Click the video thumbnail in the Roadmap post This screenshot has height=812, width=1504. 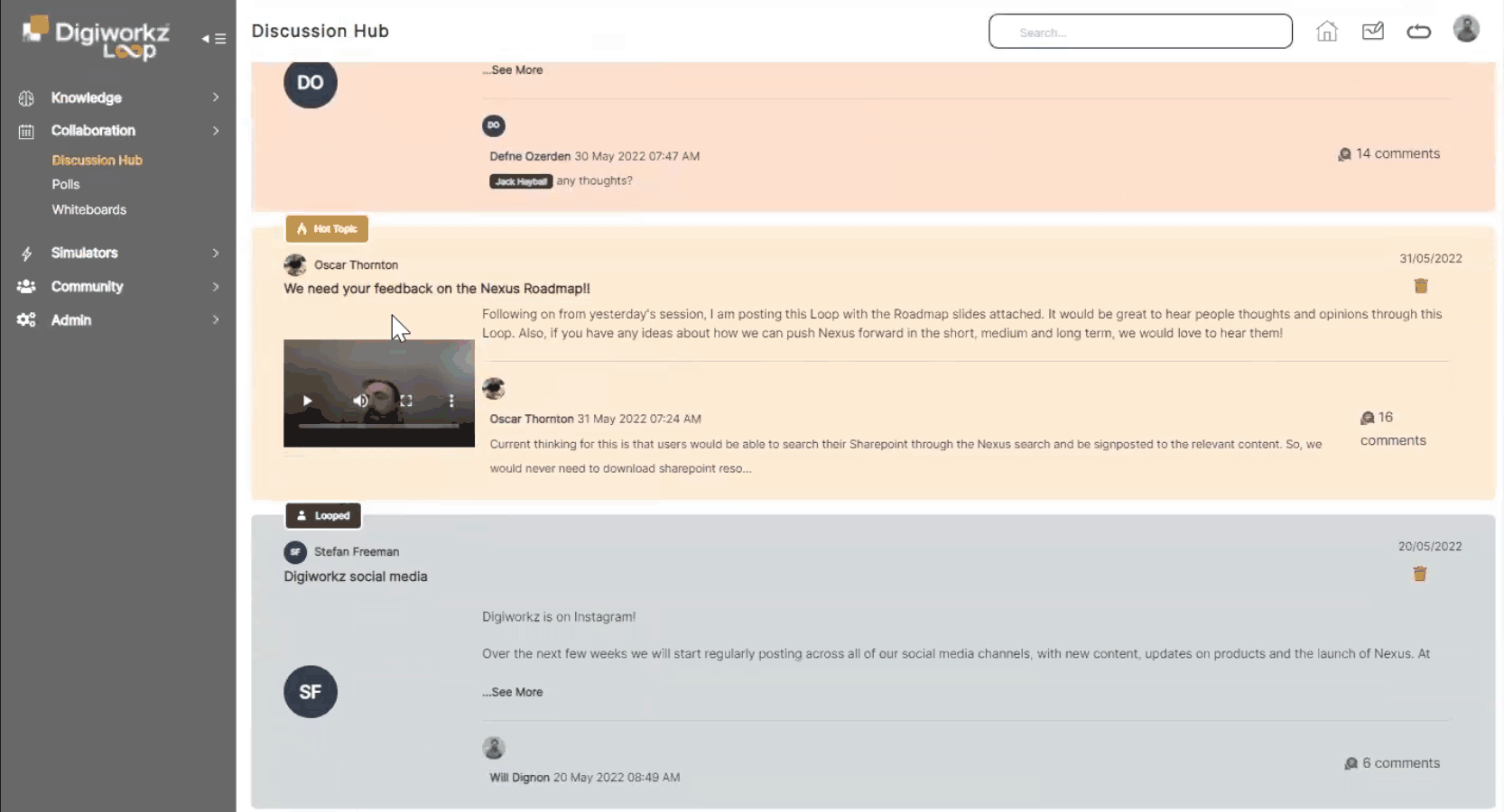[379, 393]
